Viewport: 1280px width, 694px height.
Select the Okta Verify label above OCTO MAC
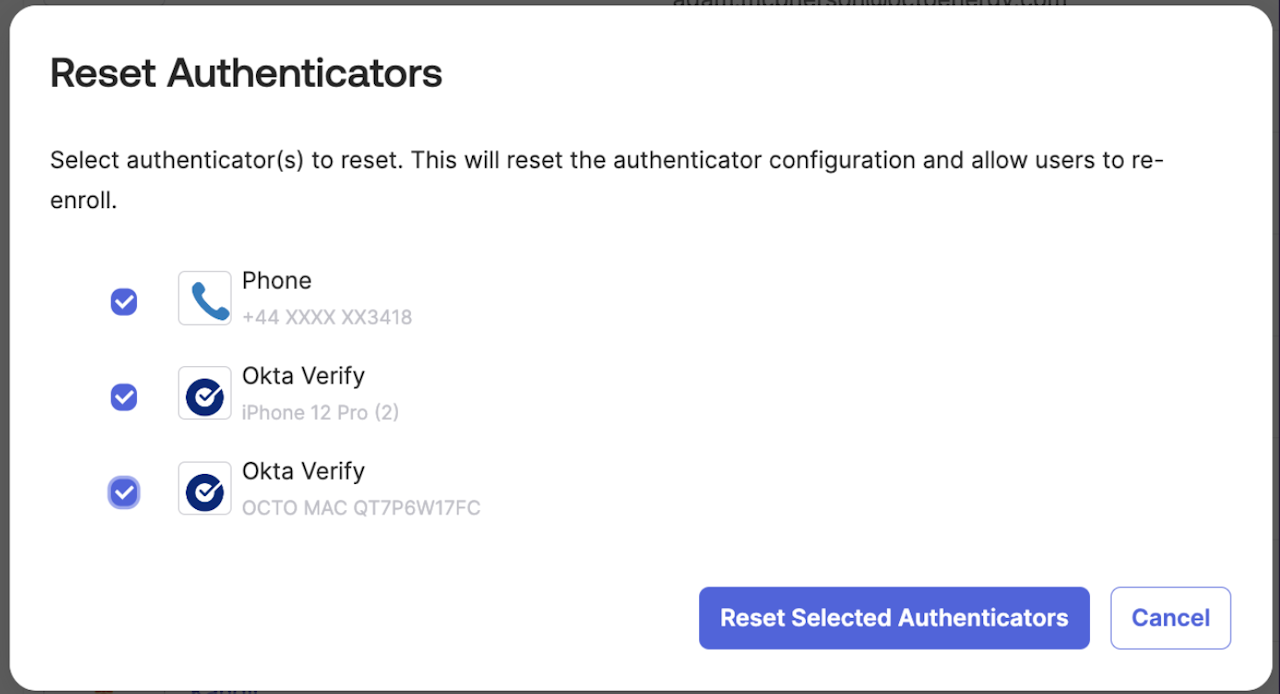(303, 471)
